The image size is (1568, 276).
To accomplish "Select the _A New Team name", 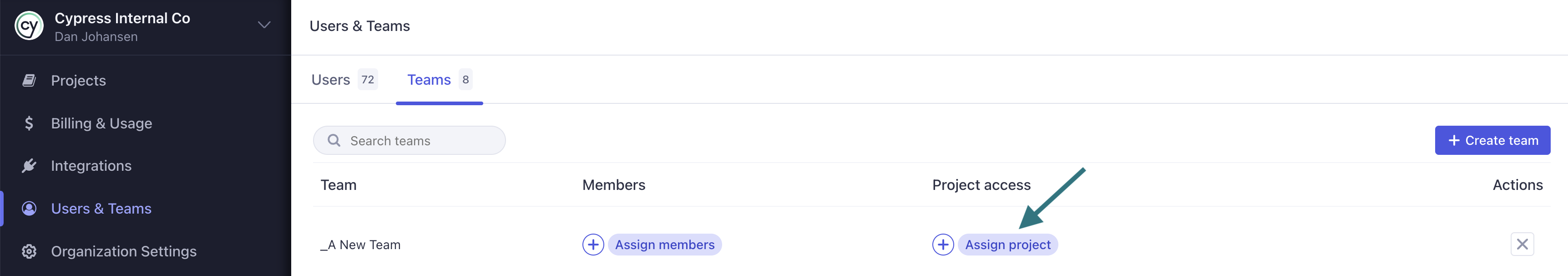I will [362, 244].
